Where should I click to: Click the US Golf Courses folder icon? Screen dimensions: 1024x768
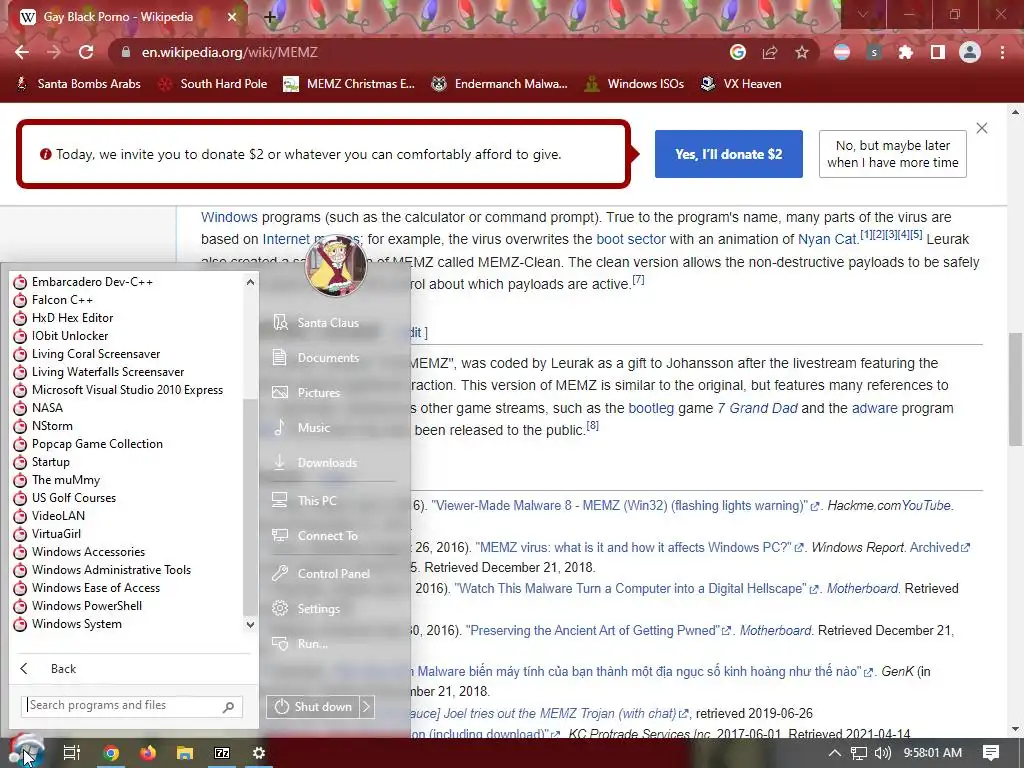(x=20, y=498)
